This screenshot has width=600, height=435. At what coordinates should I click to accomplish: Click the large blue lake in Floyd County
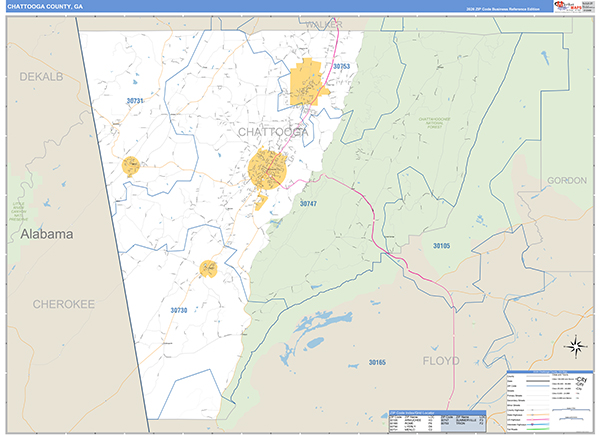pyautogui.click(x=323, y=322)
